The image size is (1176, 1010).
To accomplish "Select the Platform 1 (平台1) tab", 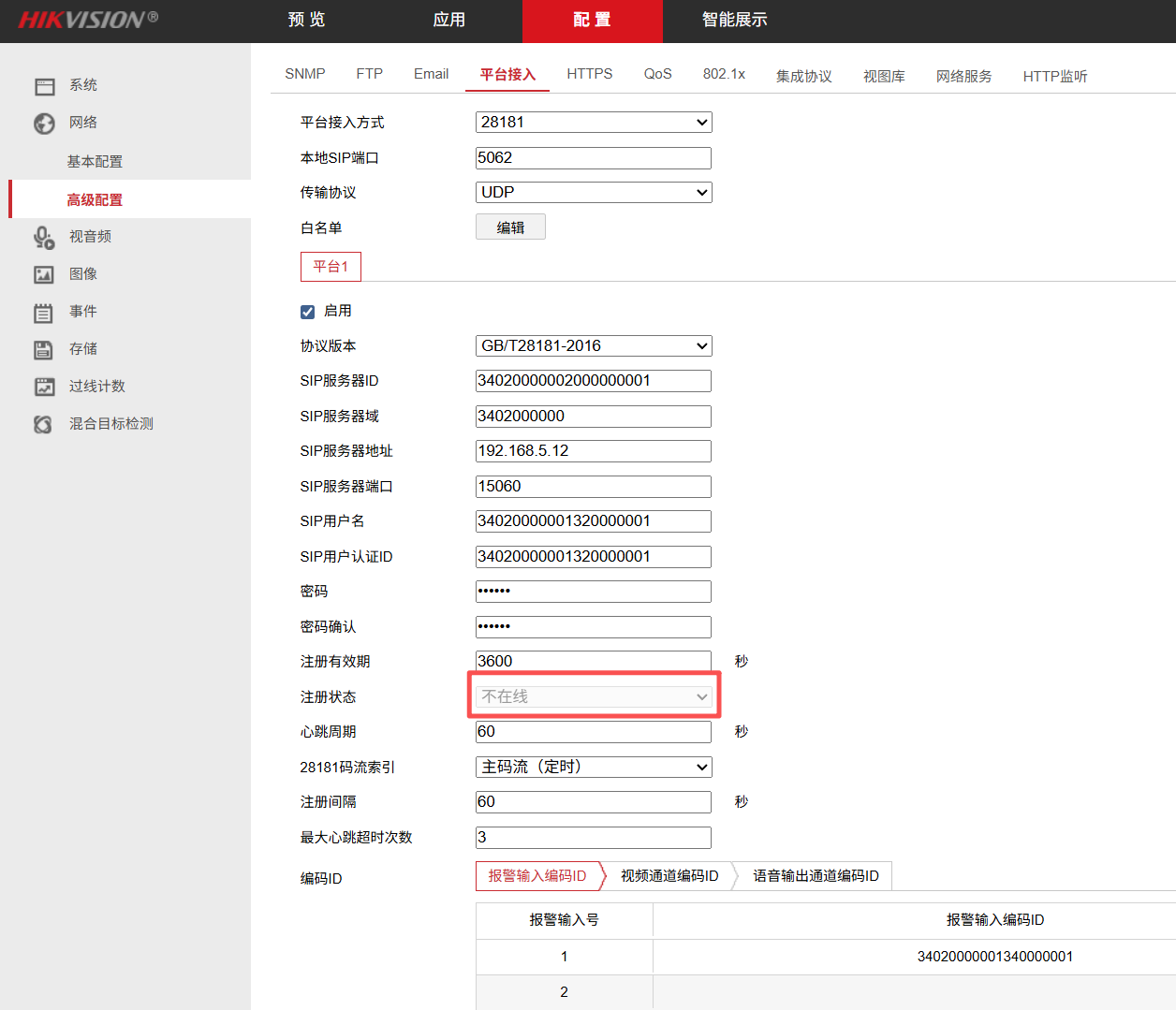I will (331, 267).
